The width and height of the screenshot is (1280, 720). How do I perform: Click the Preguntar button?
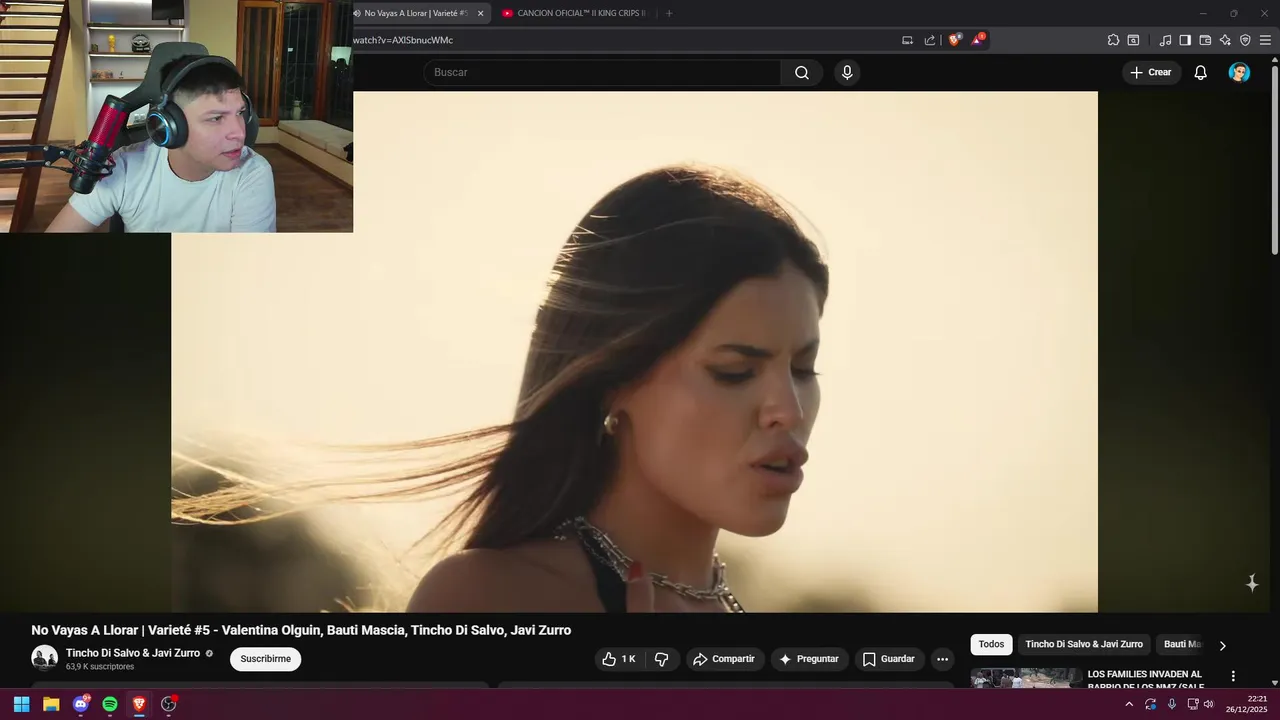point(809,659)
